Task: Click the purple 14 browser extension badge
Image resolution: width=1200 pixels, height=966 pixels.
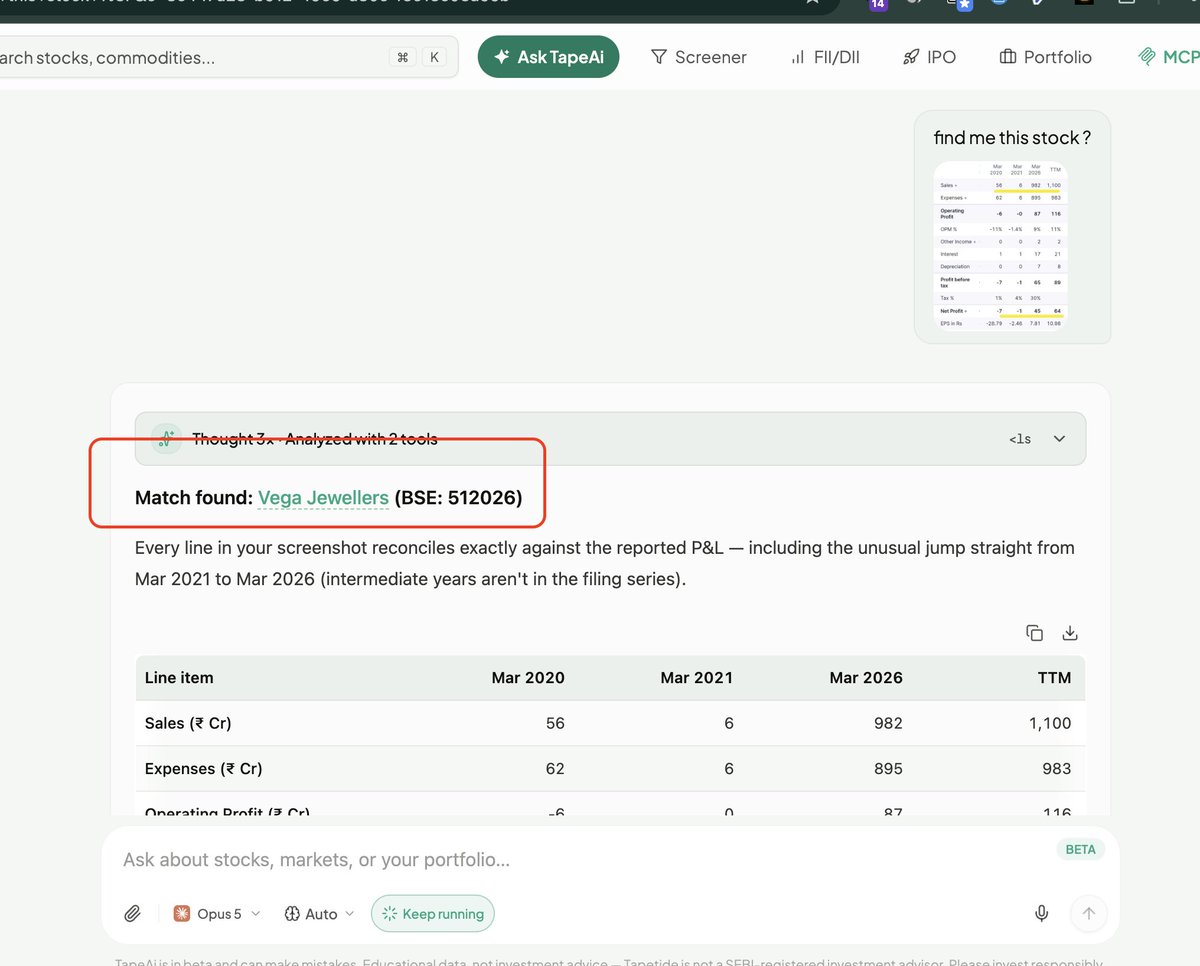Action: pyautogui.click(x=878, y=5)
